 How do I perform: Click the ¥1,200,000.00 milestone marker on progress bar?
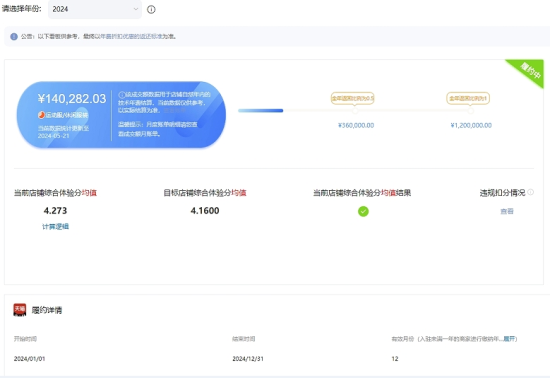pyautogui.click(x=471, y=111)
